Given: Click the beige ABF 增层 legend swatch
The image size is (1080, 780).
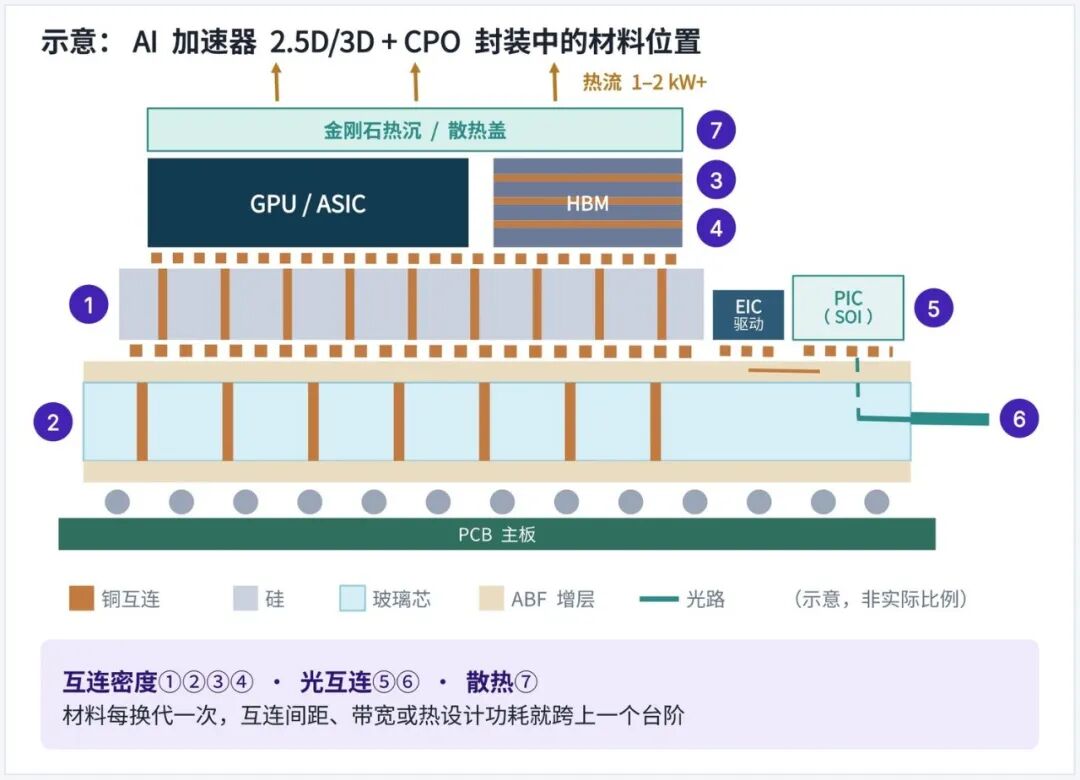Looking at the screenshot, I should pyautogui.click(x=491, y=598).
